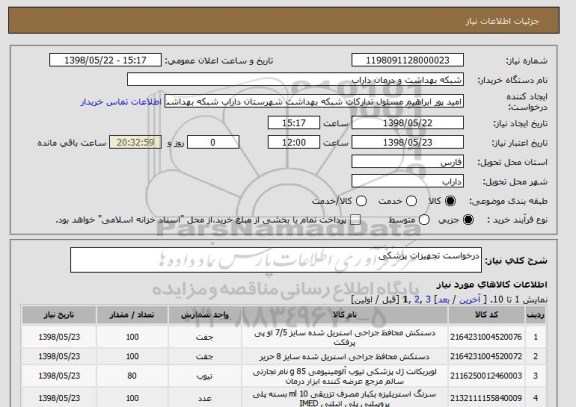Click the شرح کلی نیاز text area
Image resolution: width=576 pixels, height=407 pixels.
coord(276,260)
